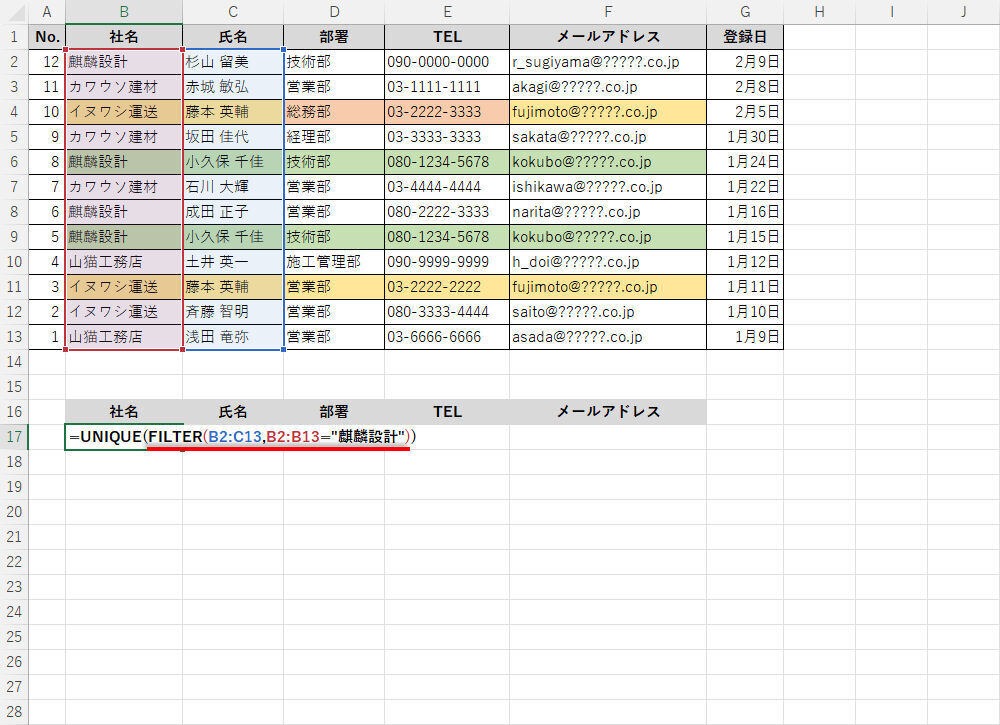Select date cell 1月30日
Image resolution: width=1000 pixels, height=725 pixels.
tap(745, 136)
